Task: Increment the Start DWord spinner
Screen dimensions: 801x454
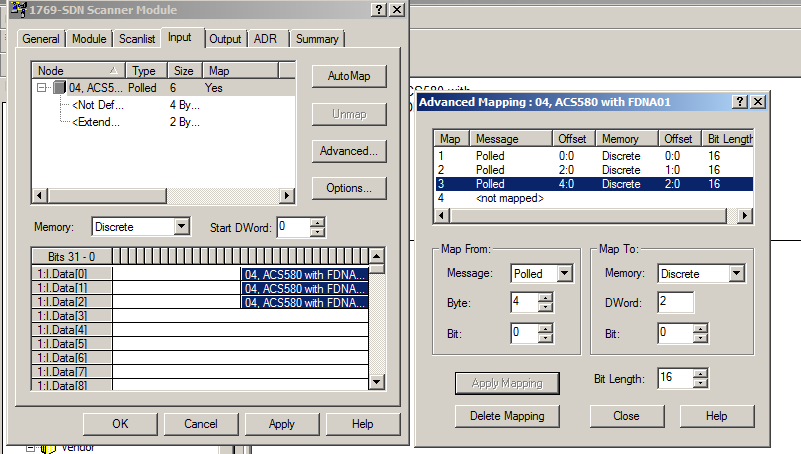Action: click(x=318, y=222)
